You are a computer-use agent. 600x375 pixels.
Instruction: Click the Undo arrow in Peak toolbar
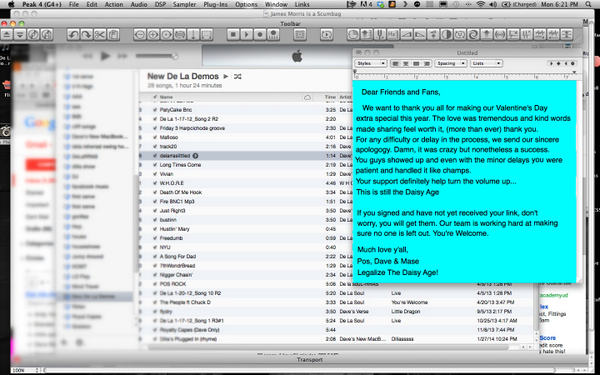[73, 35]
